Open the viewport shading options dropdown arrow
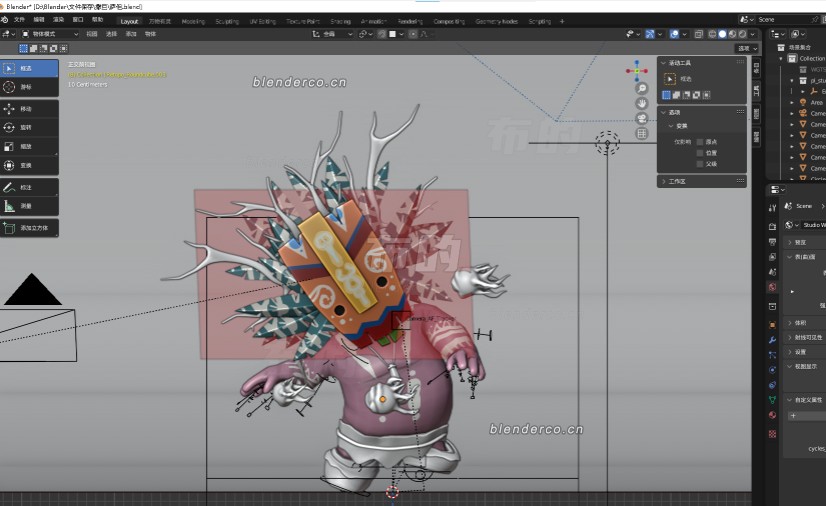This screenshot has width=826, height=506. 753,34
